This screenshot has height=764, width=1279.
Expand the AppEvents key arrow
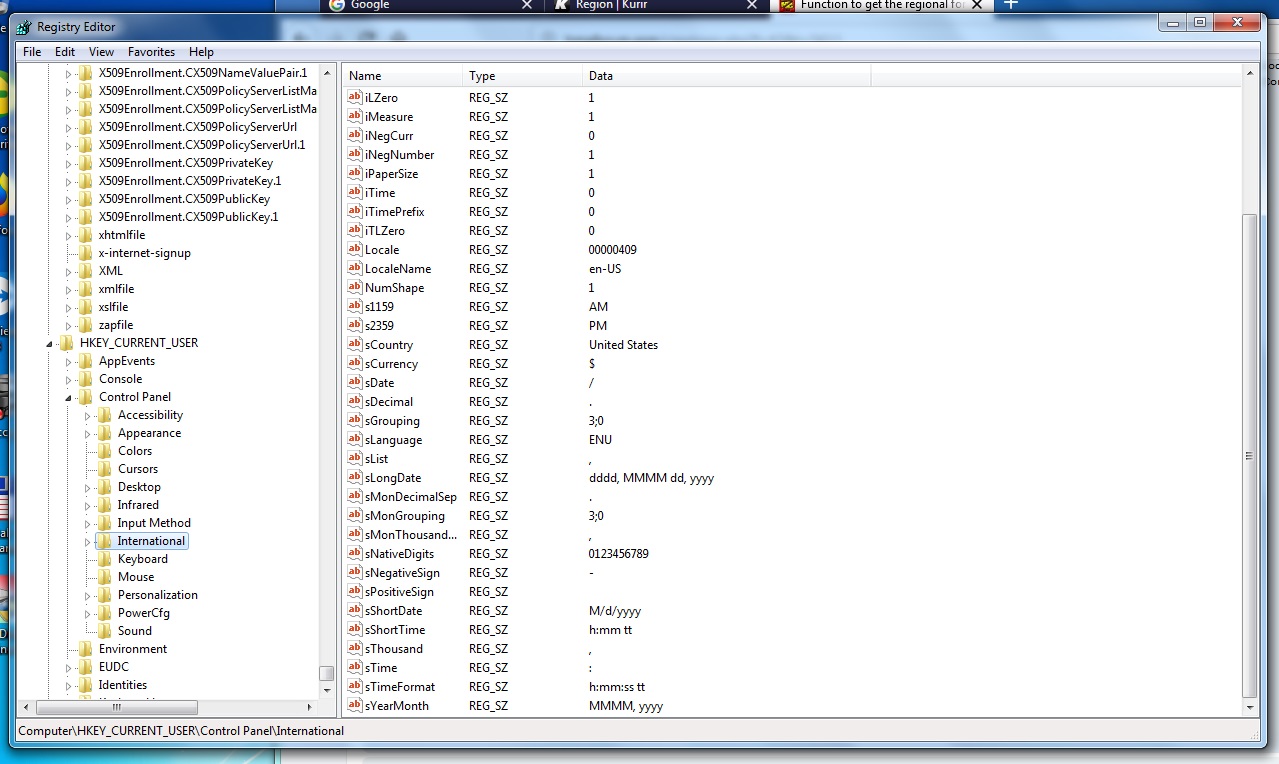coord(69,361)
